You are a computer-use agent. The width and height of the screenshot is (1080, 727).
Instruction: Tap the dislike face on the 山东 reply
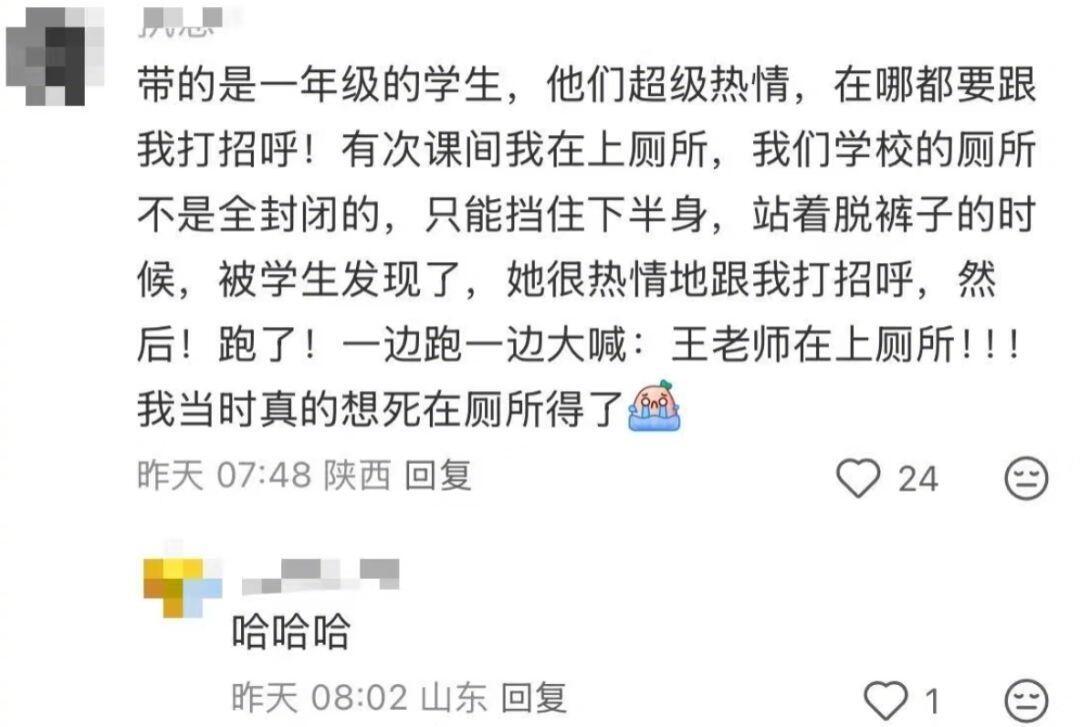(1026, 701)
